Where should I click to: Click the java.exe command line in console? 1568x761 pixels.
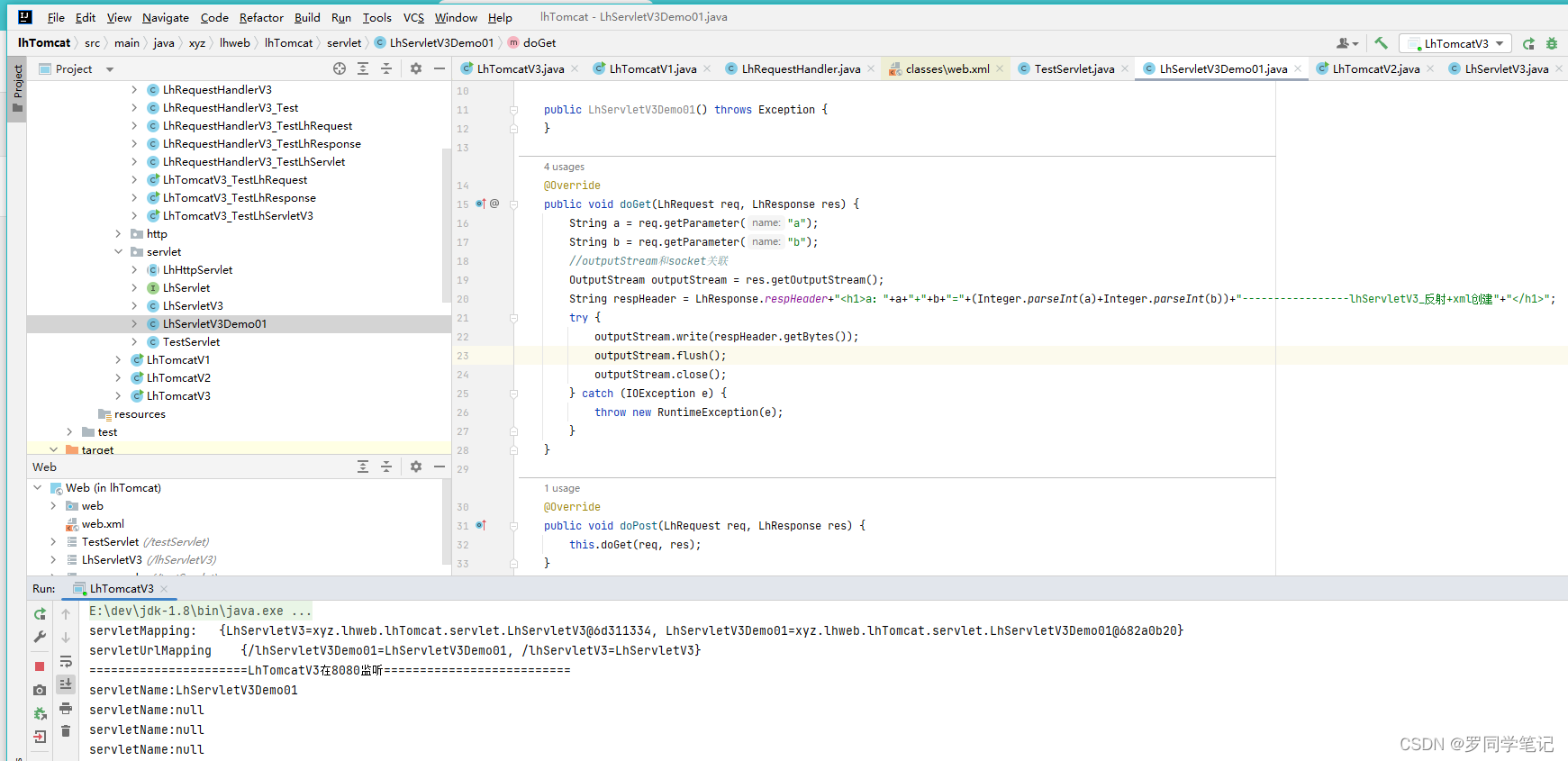(x=200, y=612)
